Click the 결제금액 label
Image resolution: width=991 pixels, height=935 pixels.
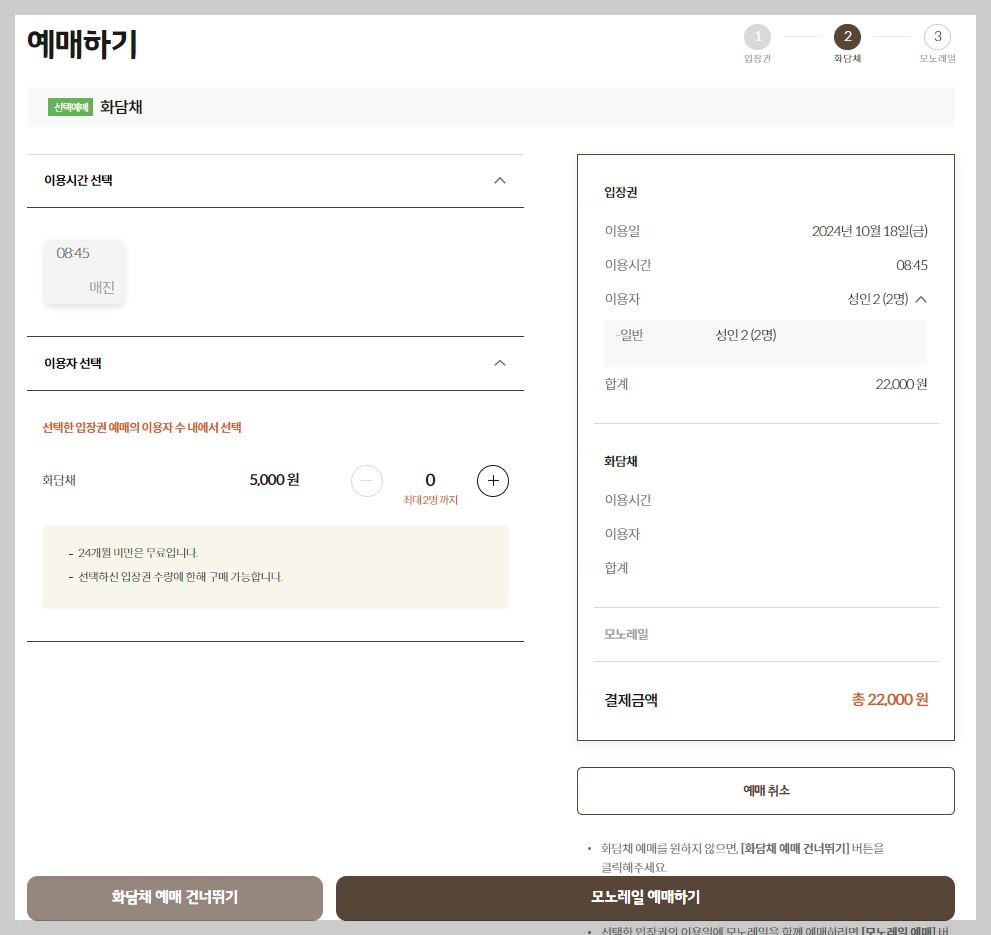coord(631,700)
